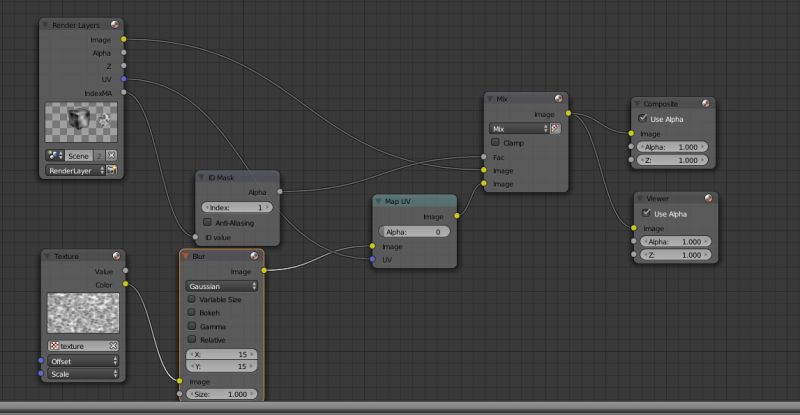Click the Image output socket of Blur node
Viewport: 800px width, 415px height.
pos(264,270)
